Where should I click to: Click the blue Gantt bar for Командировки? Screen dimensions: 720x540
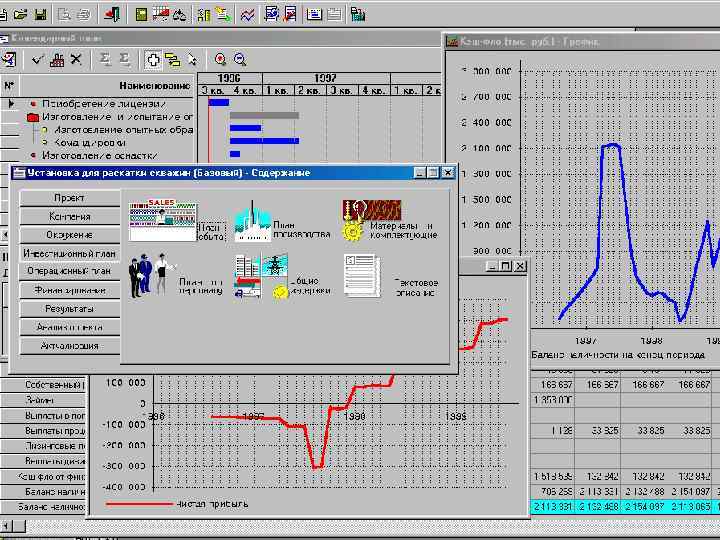(x=264, y=141)
